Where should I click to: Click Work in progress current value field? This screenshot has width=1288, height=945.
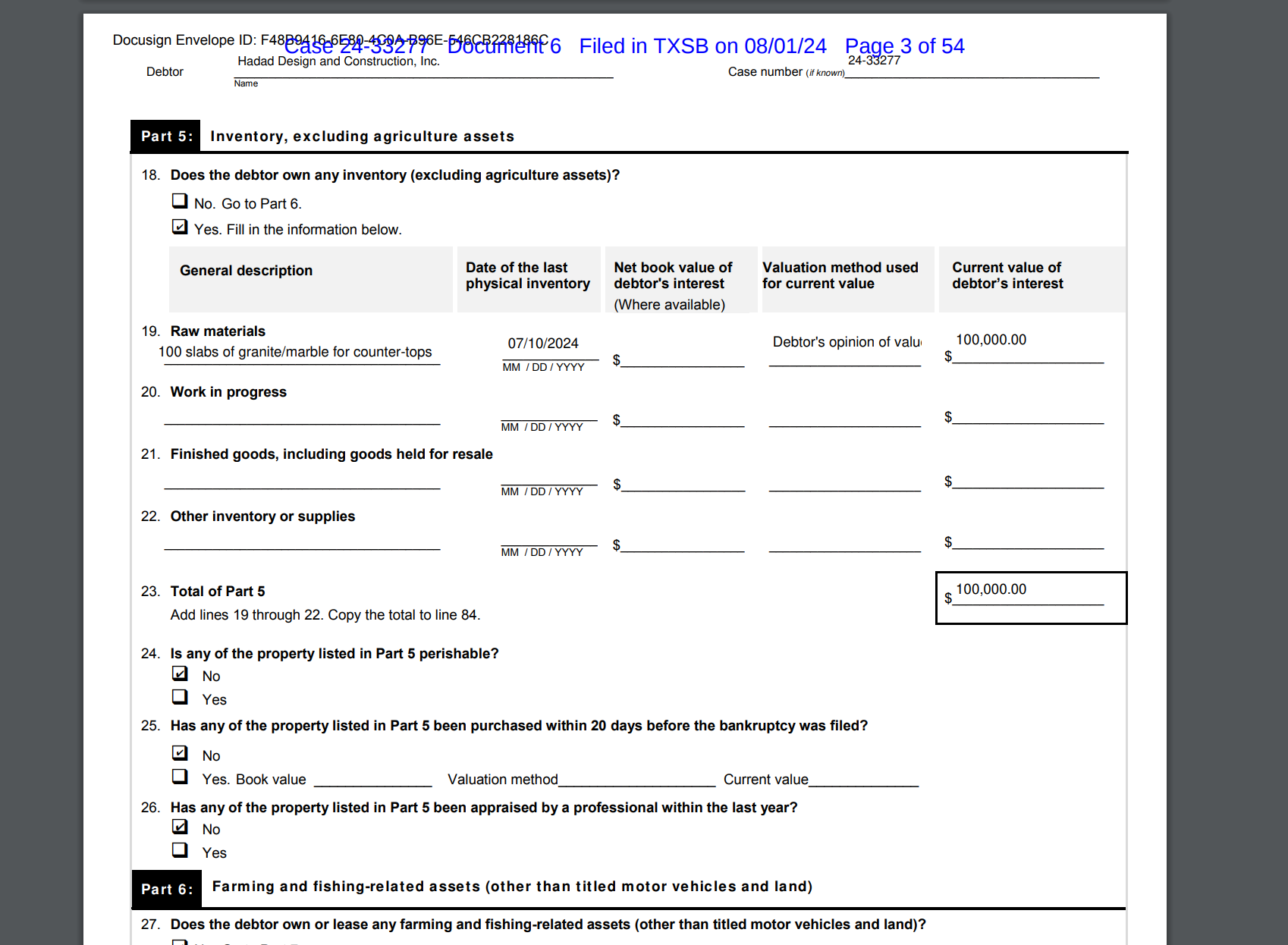coord(1028,414)
